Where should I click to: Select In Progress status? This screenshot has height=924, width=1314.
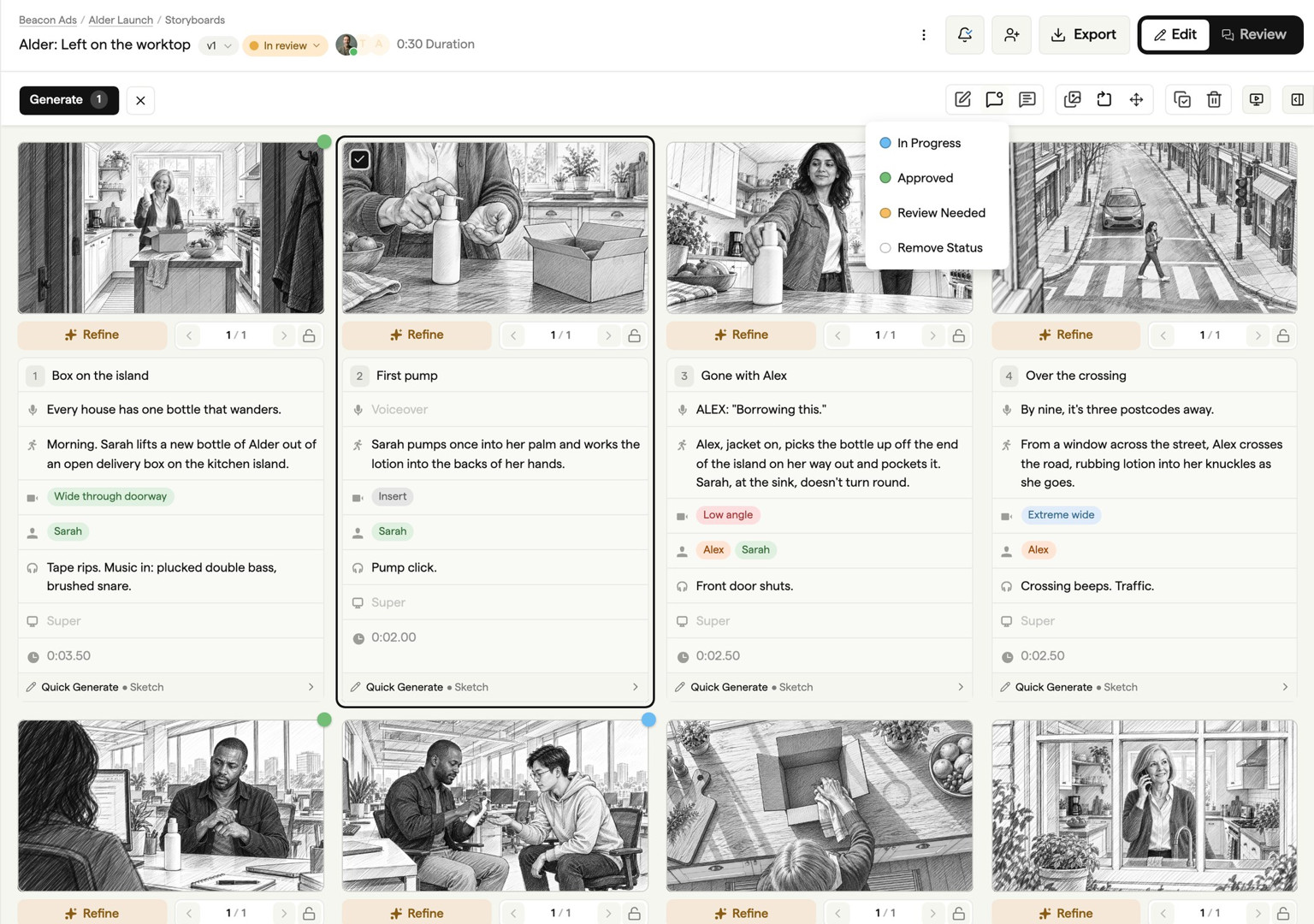click(x=937, y=143)
